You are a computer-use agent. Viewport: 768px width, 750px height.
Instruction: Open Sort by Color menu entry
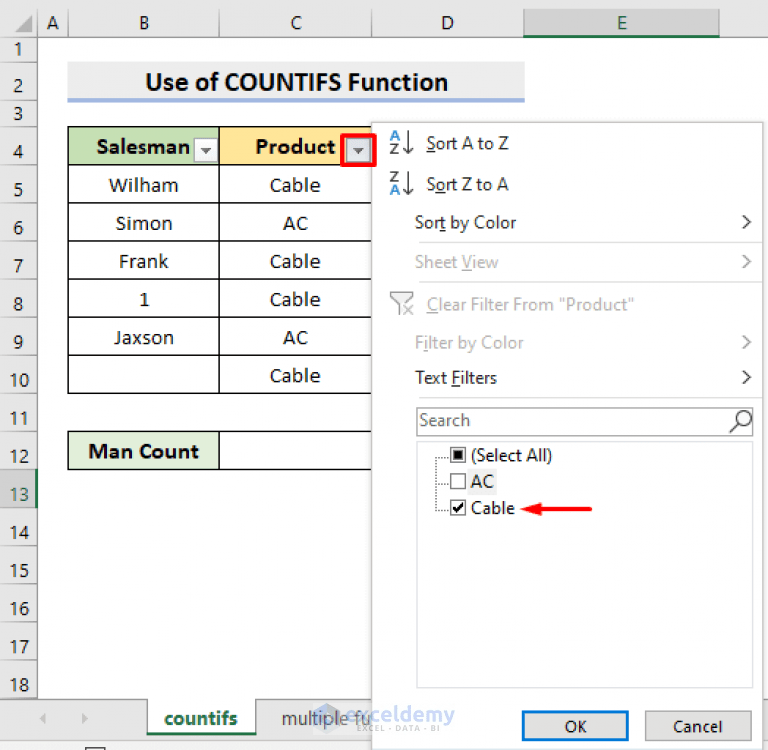pyautogui.click(x=567, y=222)
